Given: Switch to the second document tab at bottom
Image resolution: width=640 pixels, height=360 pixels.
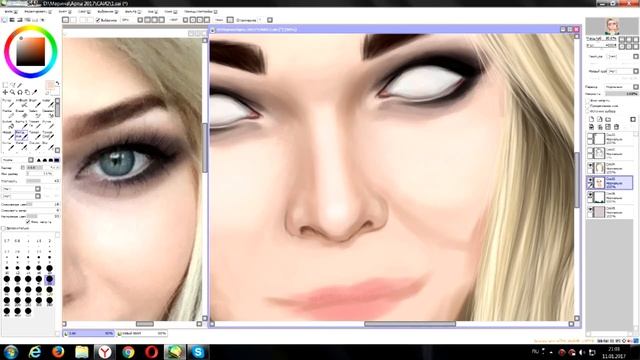Looking at the screenshot, I should (x=142, y=333).
